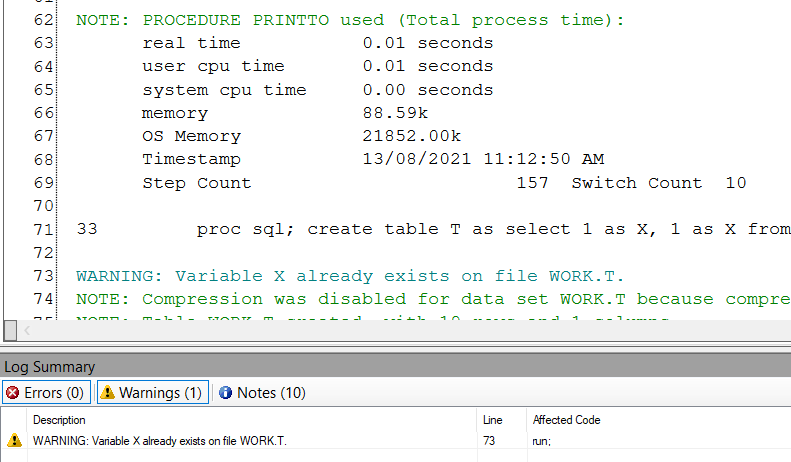791x462 pixels.
Task: Click the Affected Code column header
Action: (566, 420)
